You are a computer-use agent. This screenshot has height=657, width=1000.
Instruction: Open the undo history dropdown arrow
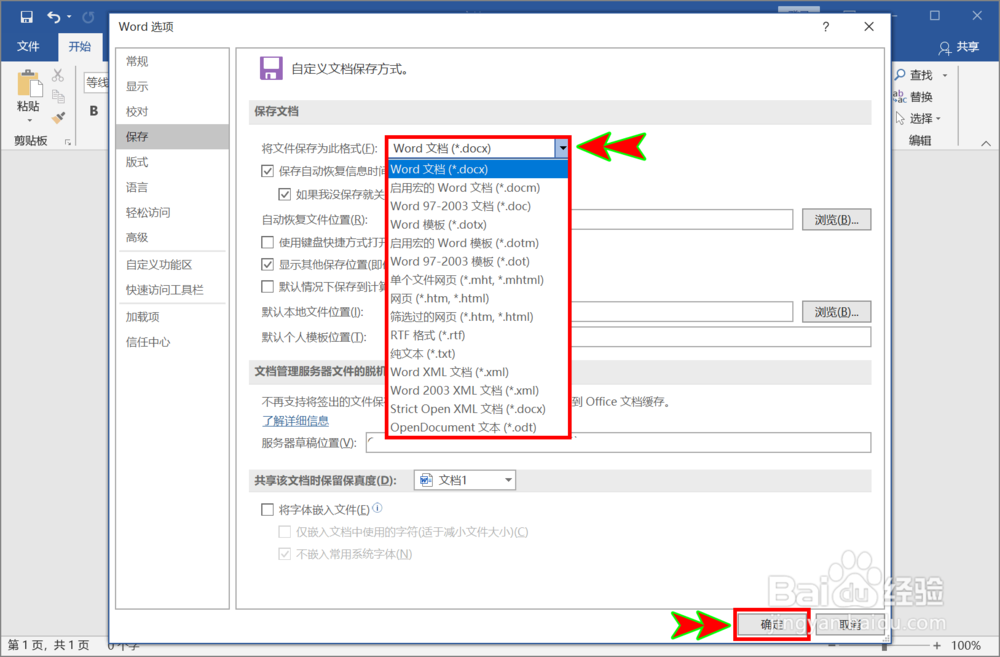(69, 17)
